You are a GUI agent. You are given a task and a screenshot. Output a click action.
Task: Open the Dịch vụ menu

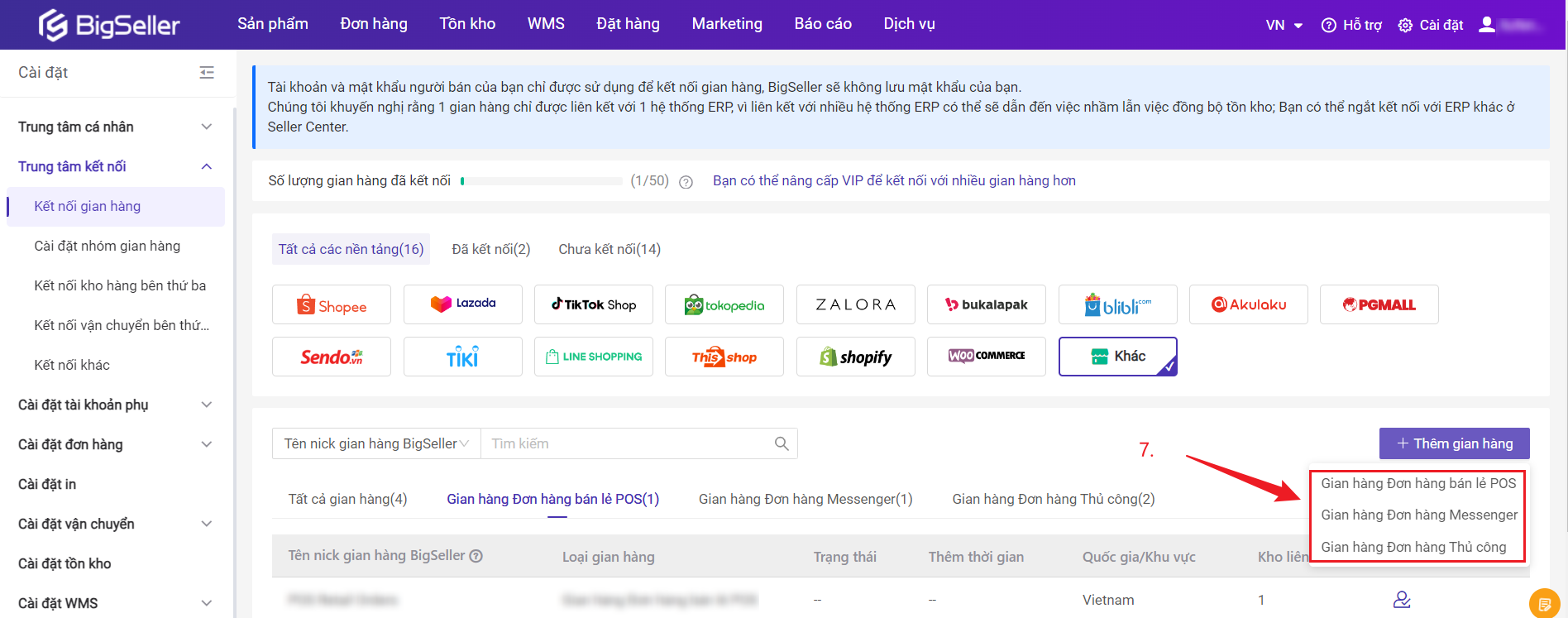(x=909, y=24)
